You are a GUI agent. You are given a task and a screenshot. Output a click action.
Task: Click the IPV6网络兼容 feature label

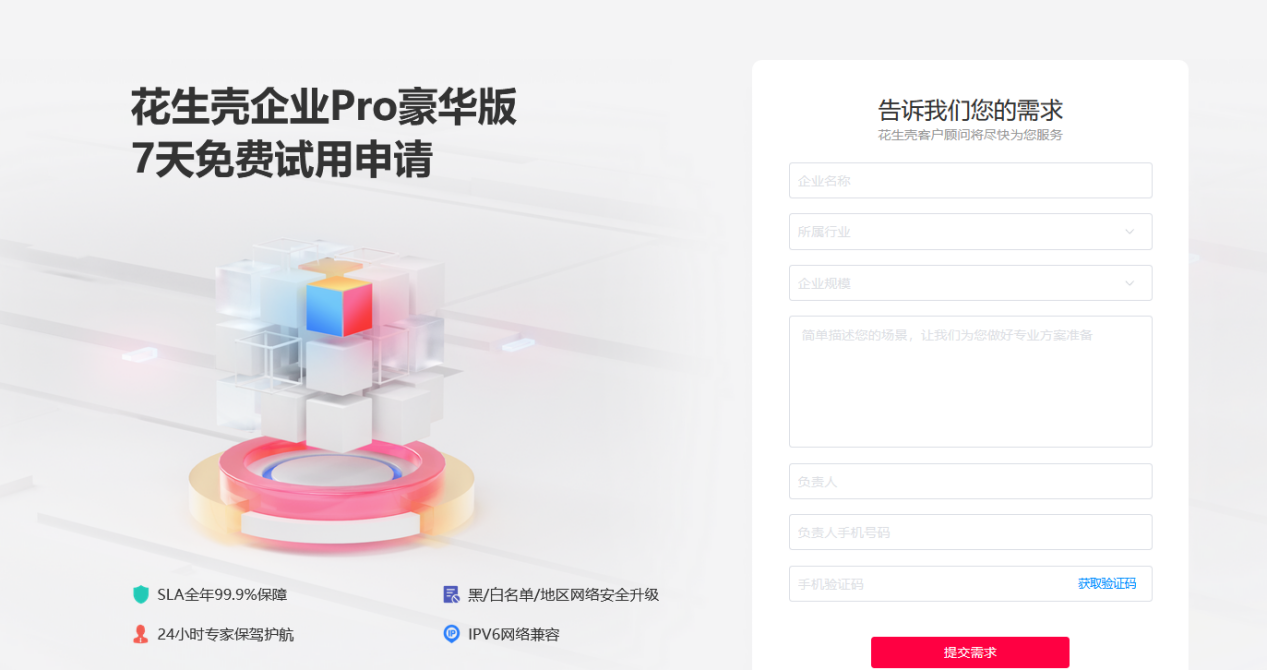click(514, 635)
